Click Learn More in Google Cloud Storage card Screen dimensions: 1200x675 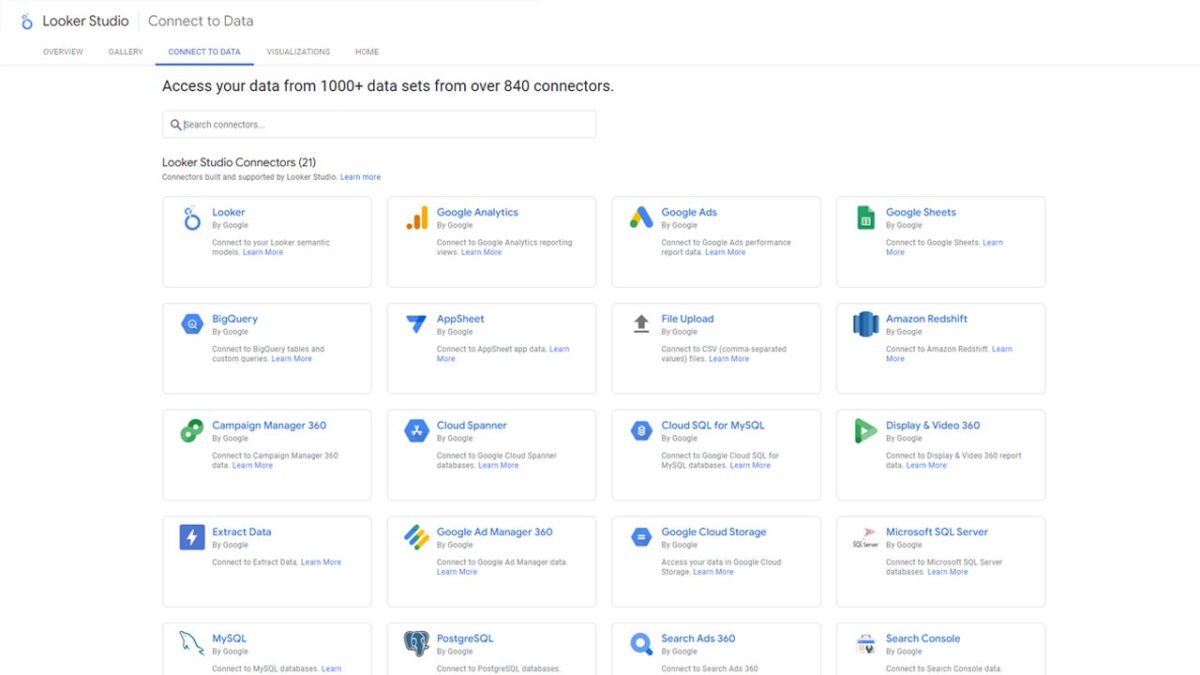tap(713, 571)
